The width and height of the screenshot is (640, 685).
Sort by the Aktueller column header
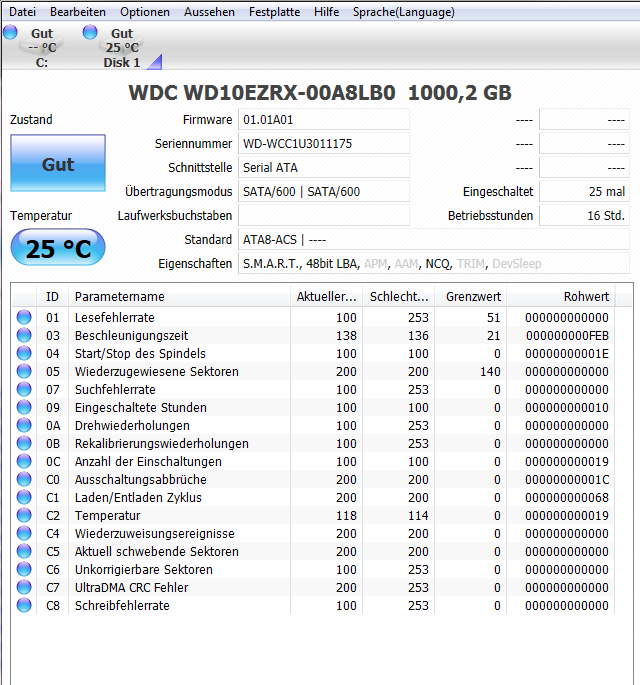(326, 297)
